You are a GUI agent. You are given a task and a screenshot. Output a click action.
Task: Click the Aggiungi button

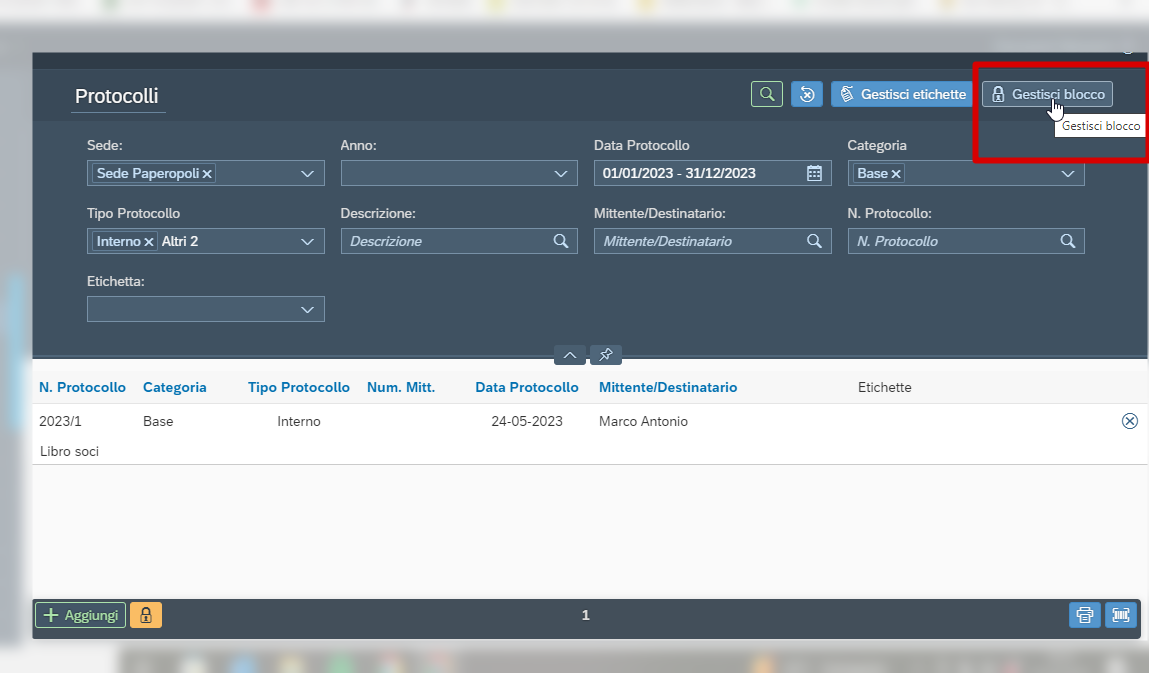[x=81, y=615]
